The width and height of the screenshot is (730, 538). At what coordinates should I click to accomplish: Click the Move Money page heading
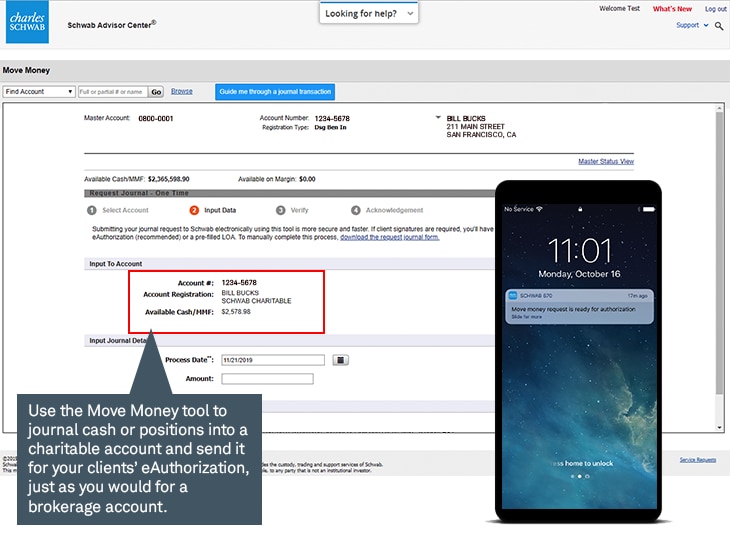[26, 70]
